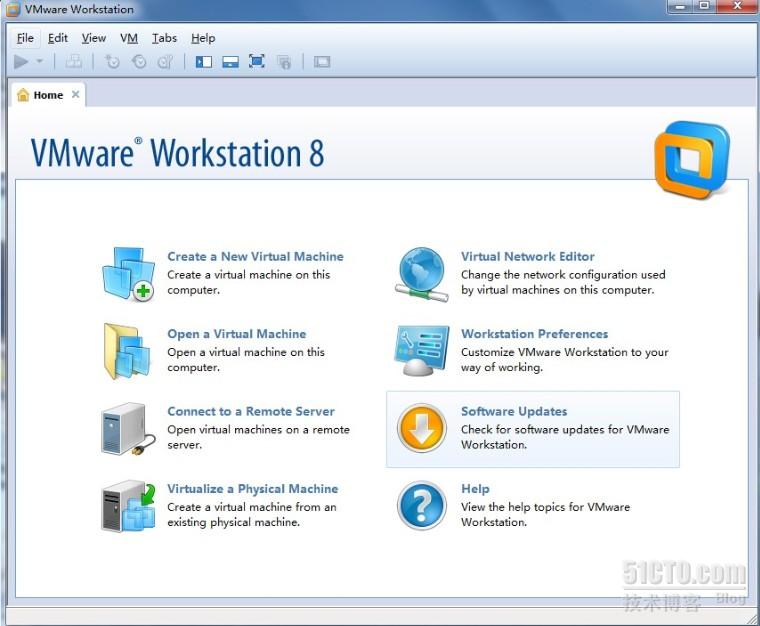
Task: Open the Tabs menu
Action: 164,38
